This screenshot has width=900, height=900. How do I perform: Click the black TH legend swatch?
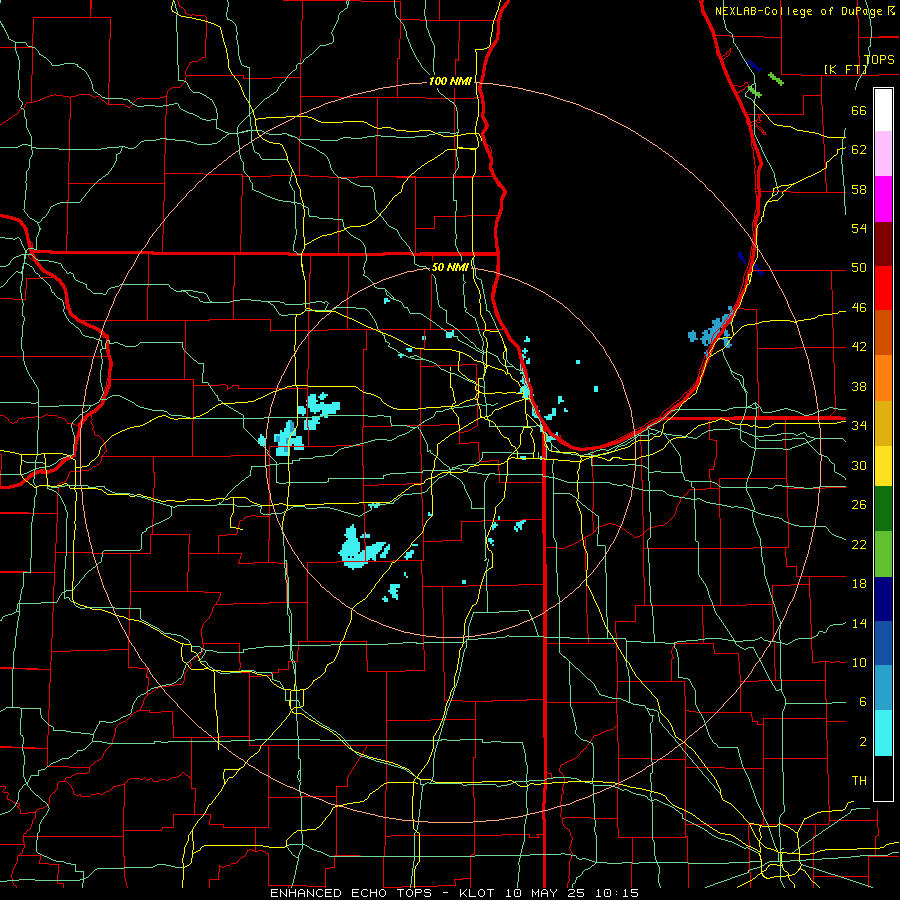click(883, 778)
